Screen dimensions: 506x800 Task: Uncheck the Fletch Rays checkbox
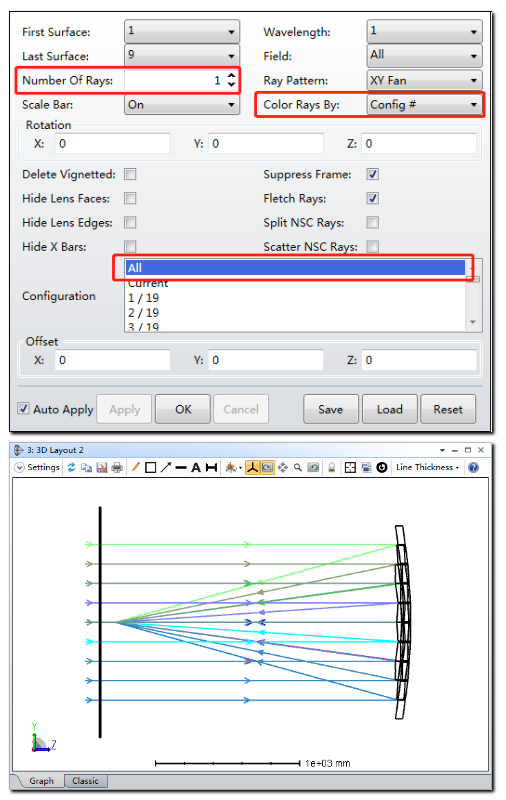point(373,198)
